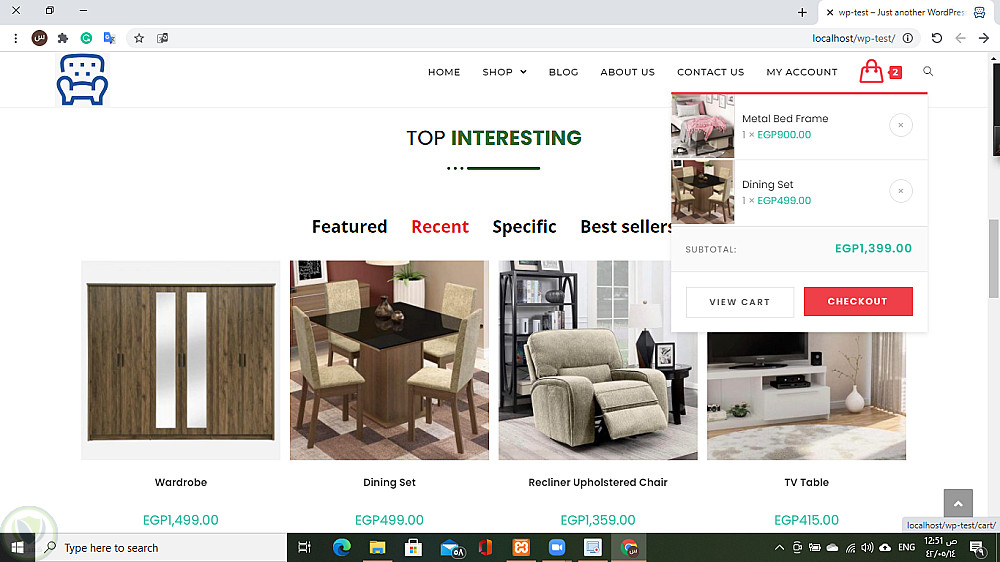Click Dining Set product image in grid
This screenshot has height=562, width=1000.
click(389, 360)
